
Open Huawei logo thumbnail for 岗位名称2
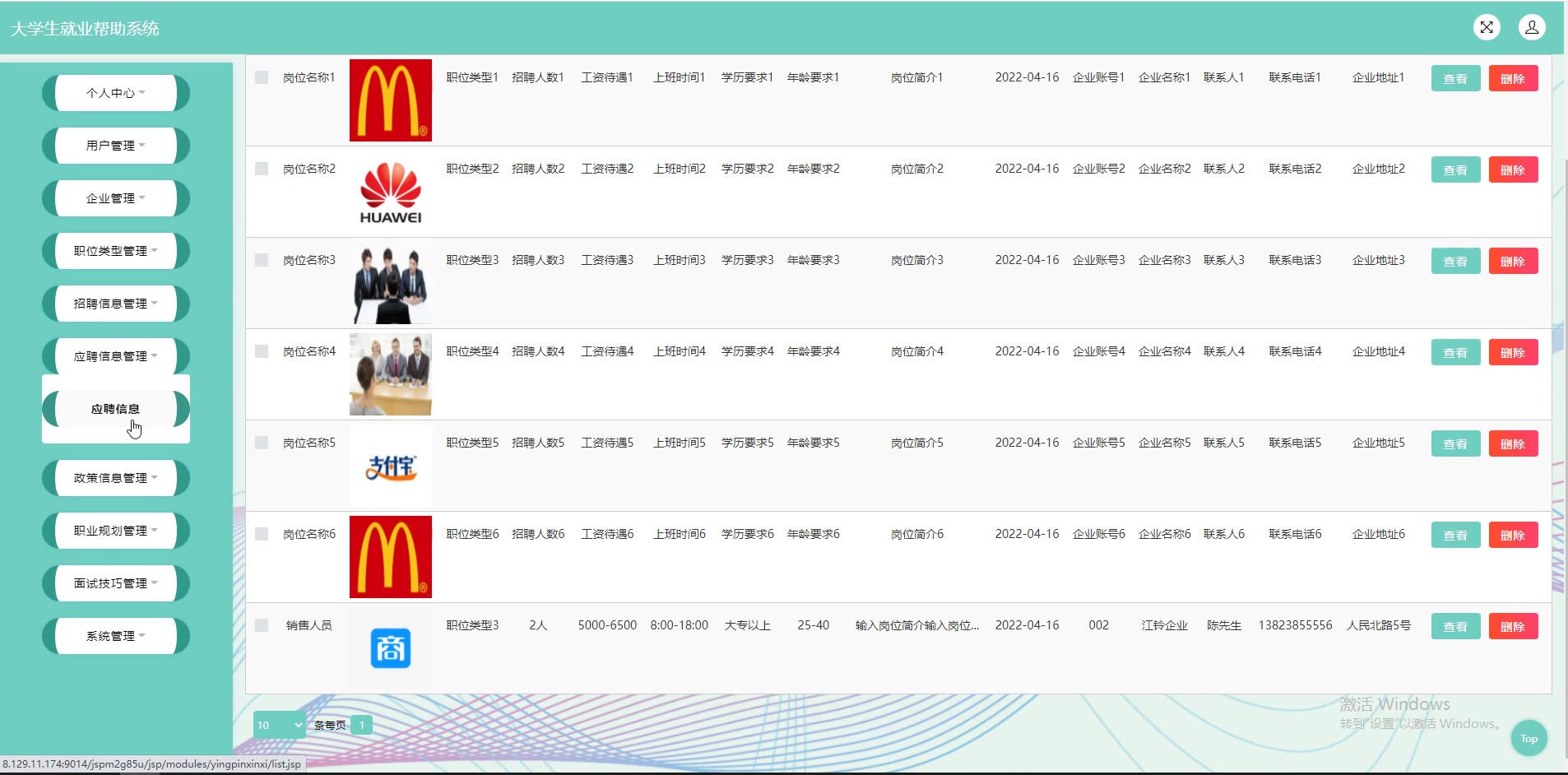[391, 192]
